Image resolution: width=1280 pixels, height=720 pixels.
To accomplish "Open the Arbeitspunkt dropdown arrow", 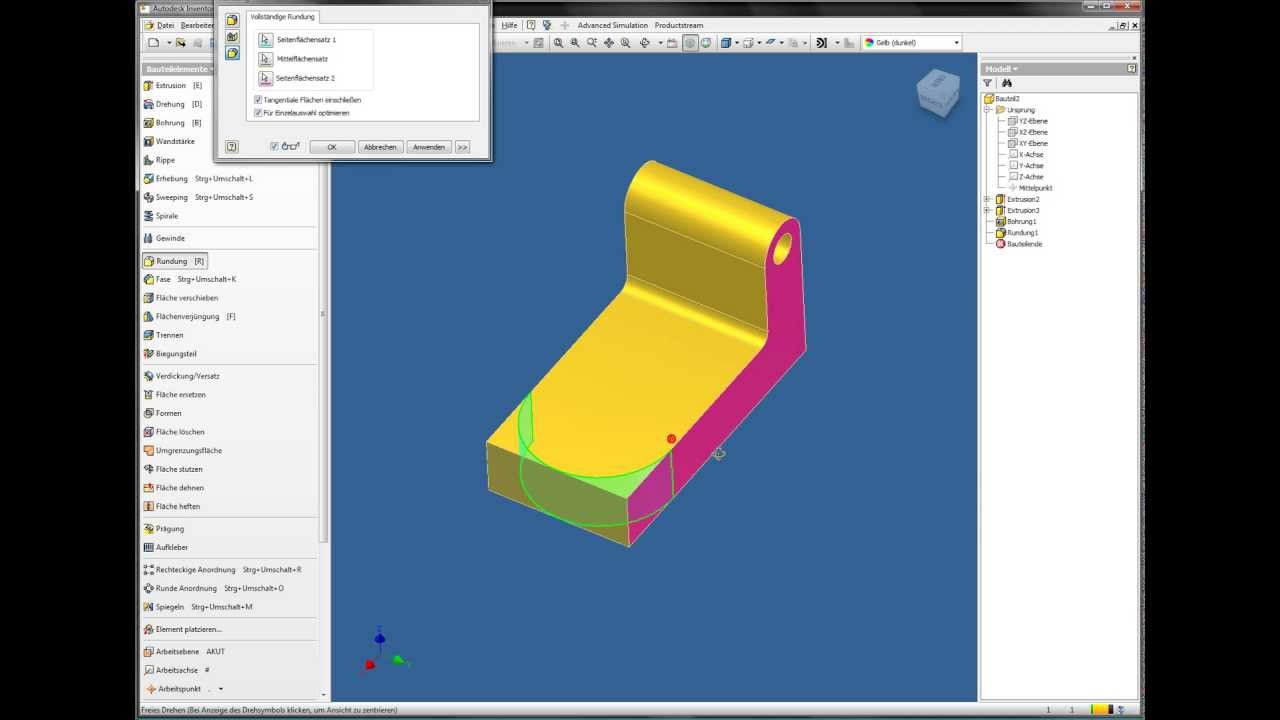I will pos(221,689).
